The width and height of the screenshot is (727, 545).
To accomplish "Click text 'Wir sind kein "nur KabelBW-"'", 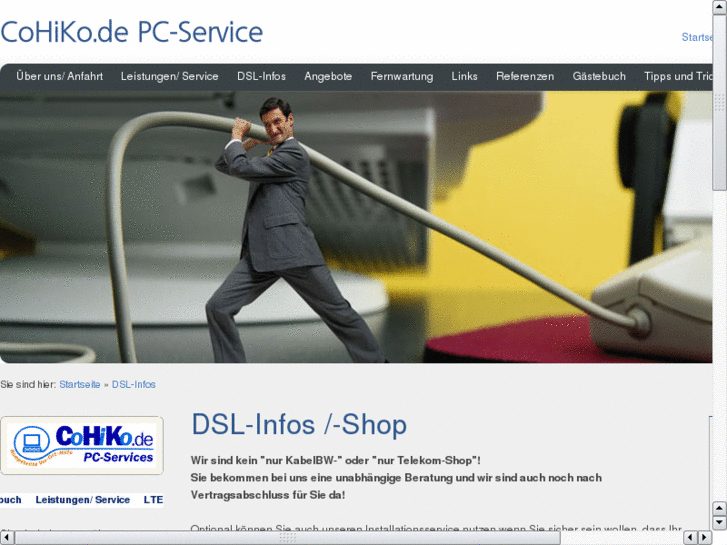I will [x=267, y=461].
